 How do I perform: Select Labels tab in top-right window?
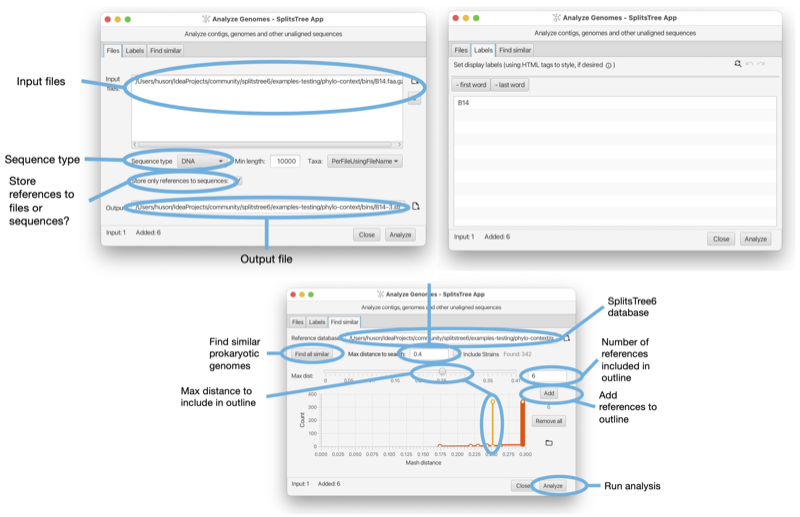[483, 50]
